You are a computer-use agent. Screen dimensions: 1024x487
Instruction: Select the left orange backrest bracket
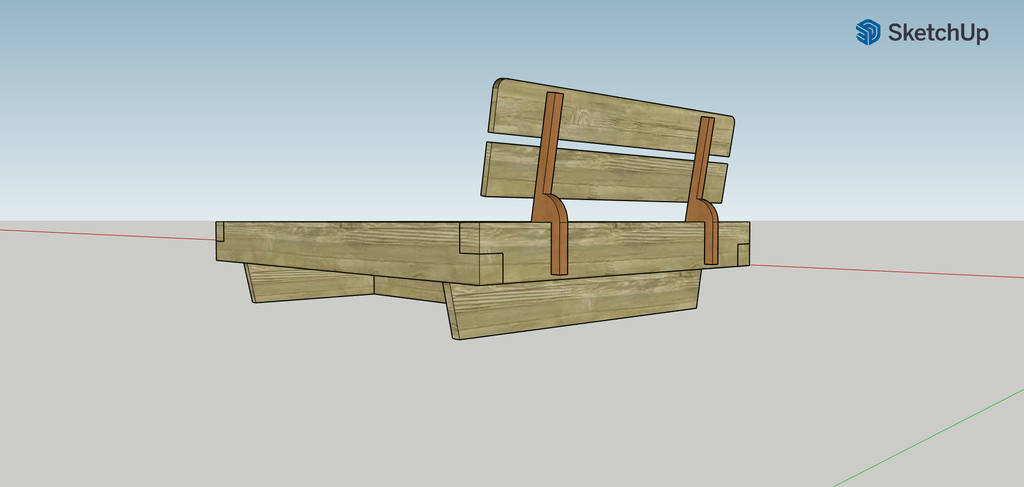pyautogui.click(x=552, y=183)
